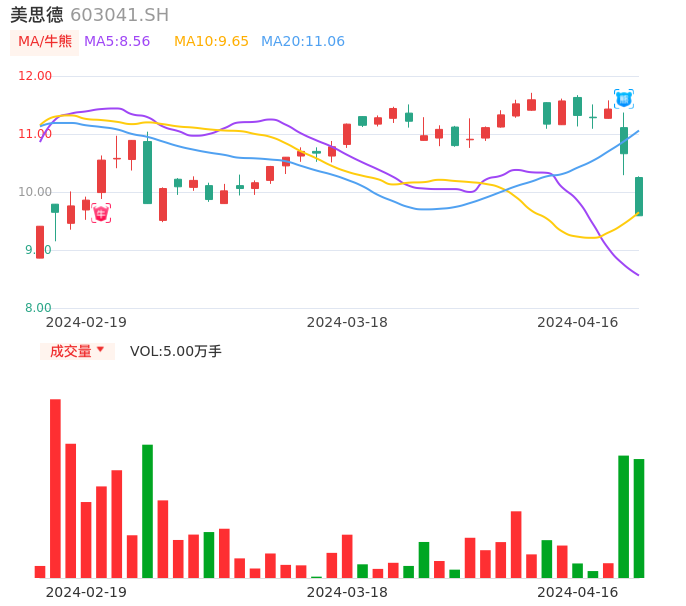Click the last green candlestick on the chart
The height and width of the screenshot is (606, 686).
click(639, 196)
